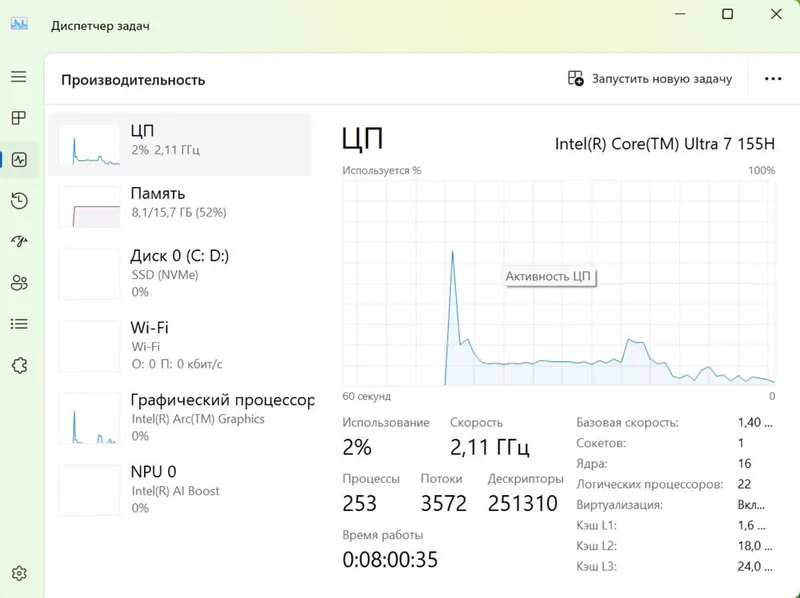This screenshot has height=598, width=800.
Task: Select Диск 0 (C: D:) entry
Action: click(180, 274)
